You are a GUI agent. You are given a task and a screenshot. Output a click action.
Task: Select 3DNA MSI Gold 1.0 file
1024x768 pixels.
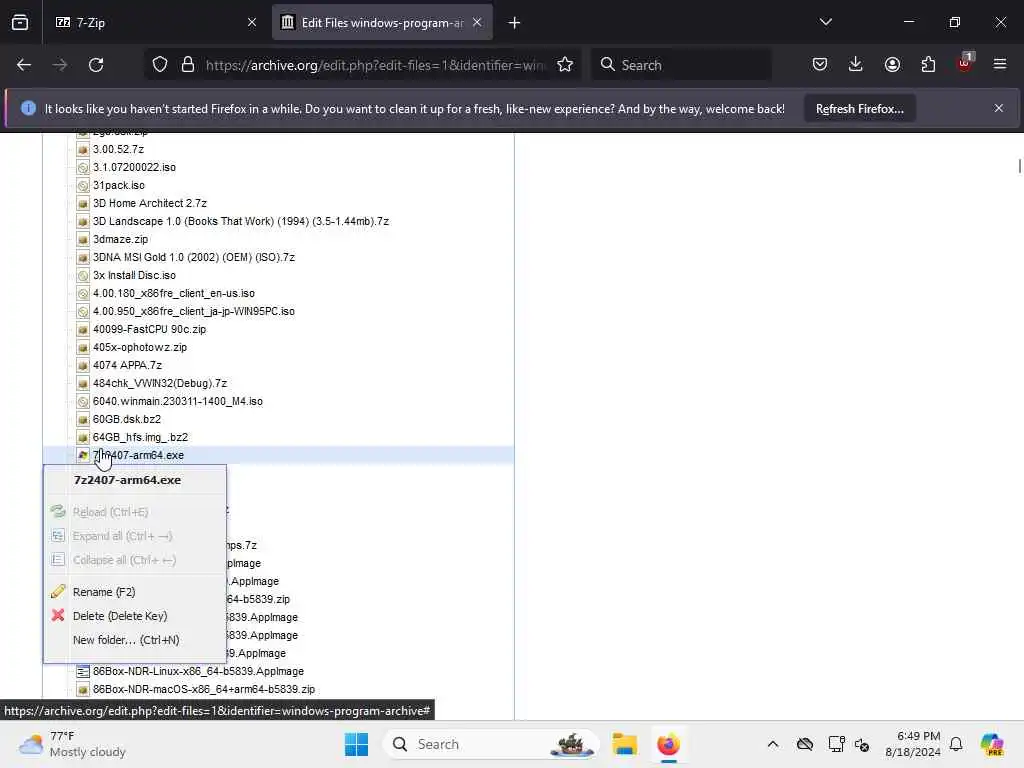193,257
